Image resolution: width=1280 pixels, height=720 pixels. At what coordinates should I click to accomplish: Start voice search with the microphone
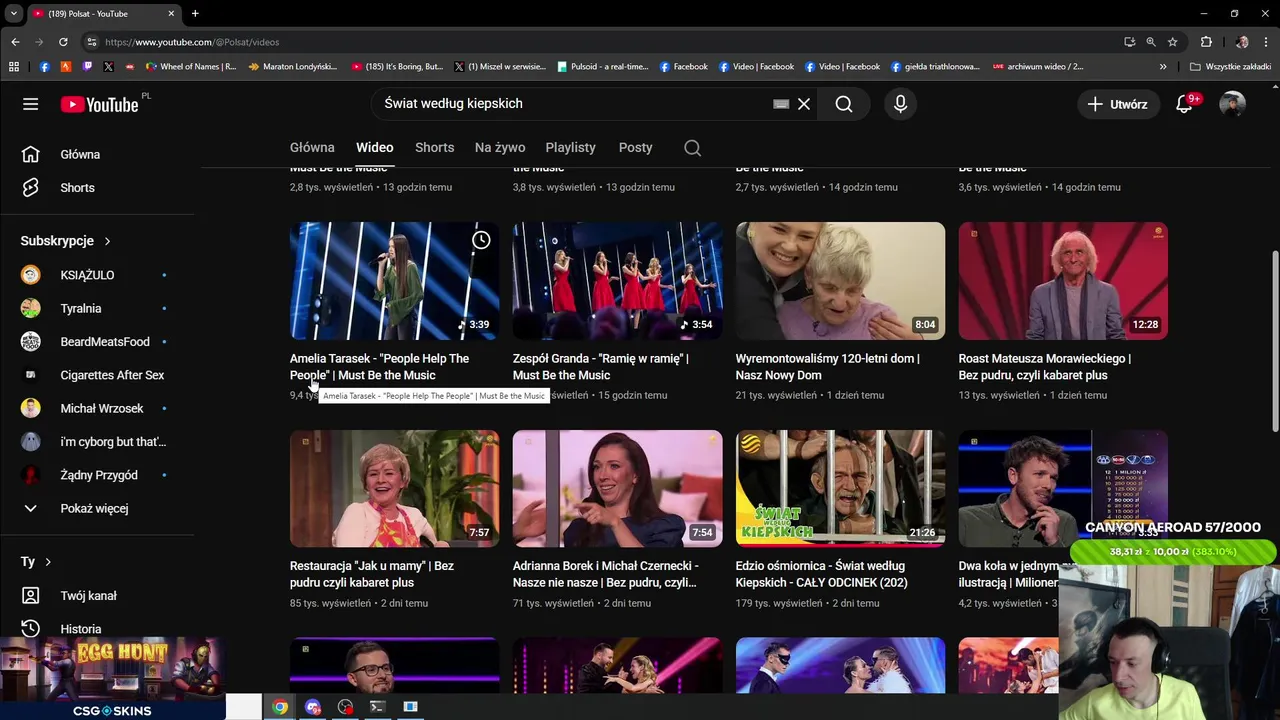(900, 104)
